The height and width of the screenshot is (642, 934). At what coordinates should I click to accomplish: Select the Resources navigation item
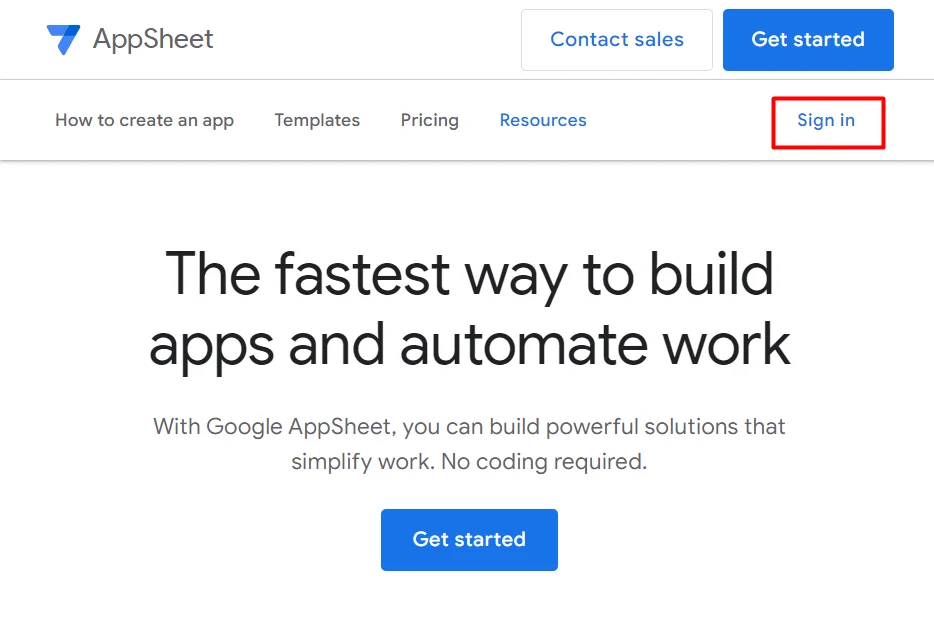coord(543,120)
